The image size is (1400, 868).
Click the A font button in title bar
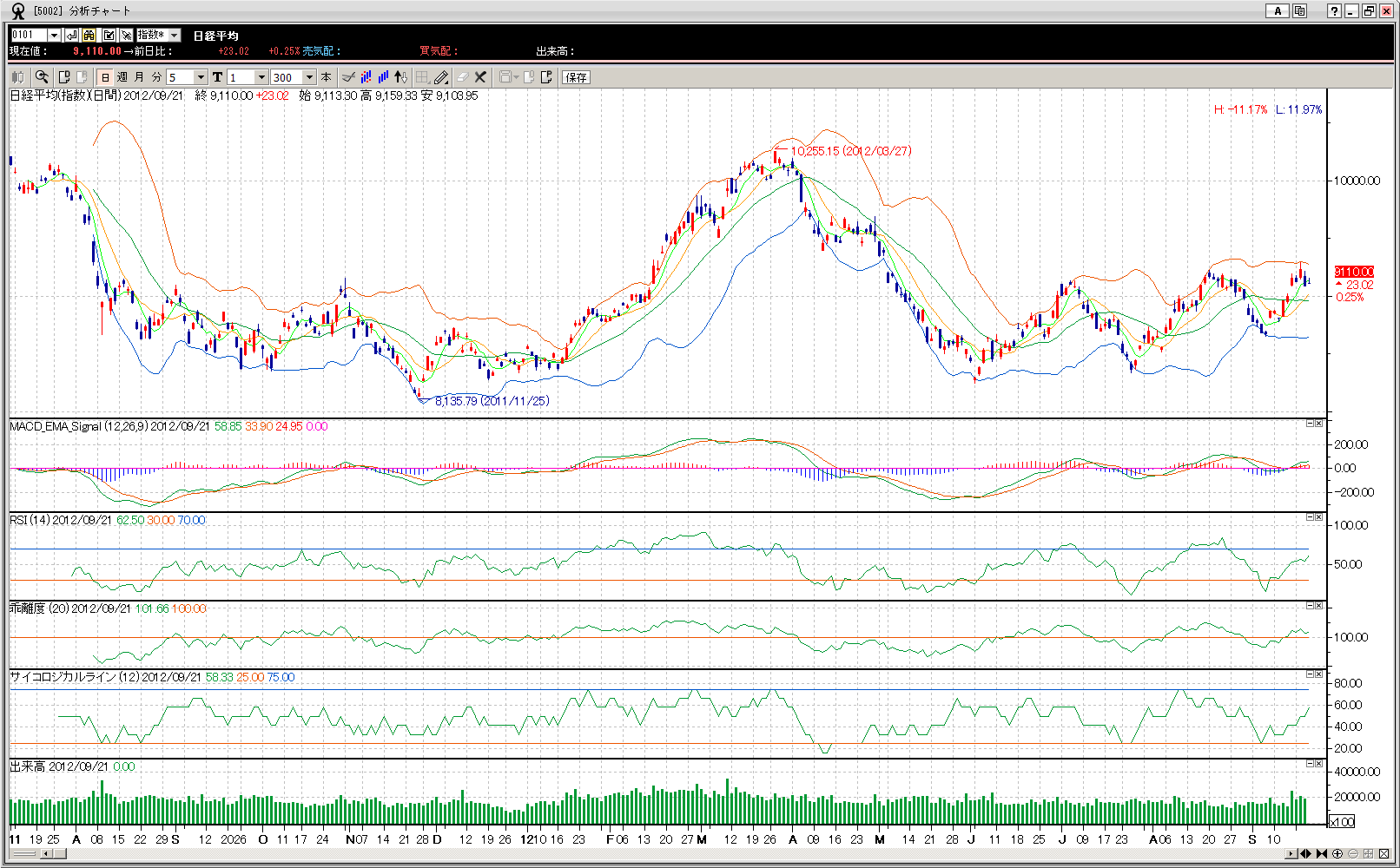[x=1277, y=11]
